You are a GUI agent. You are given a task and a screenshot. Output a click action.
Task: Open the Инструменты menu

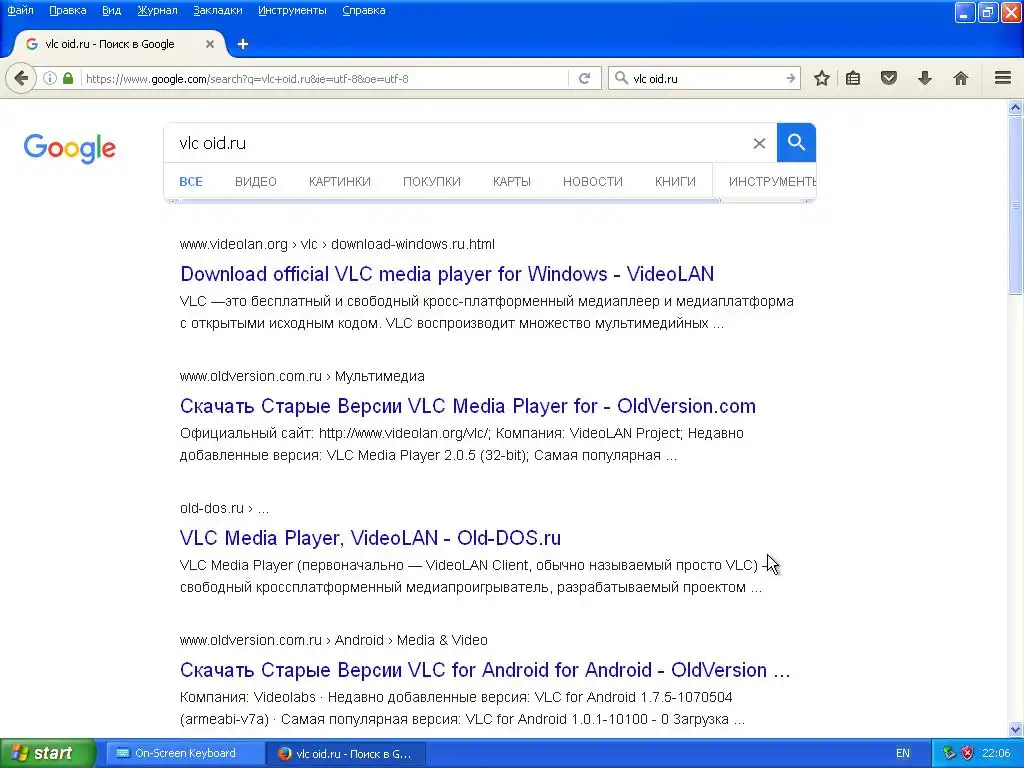pos(292,10)
